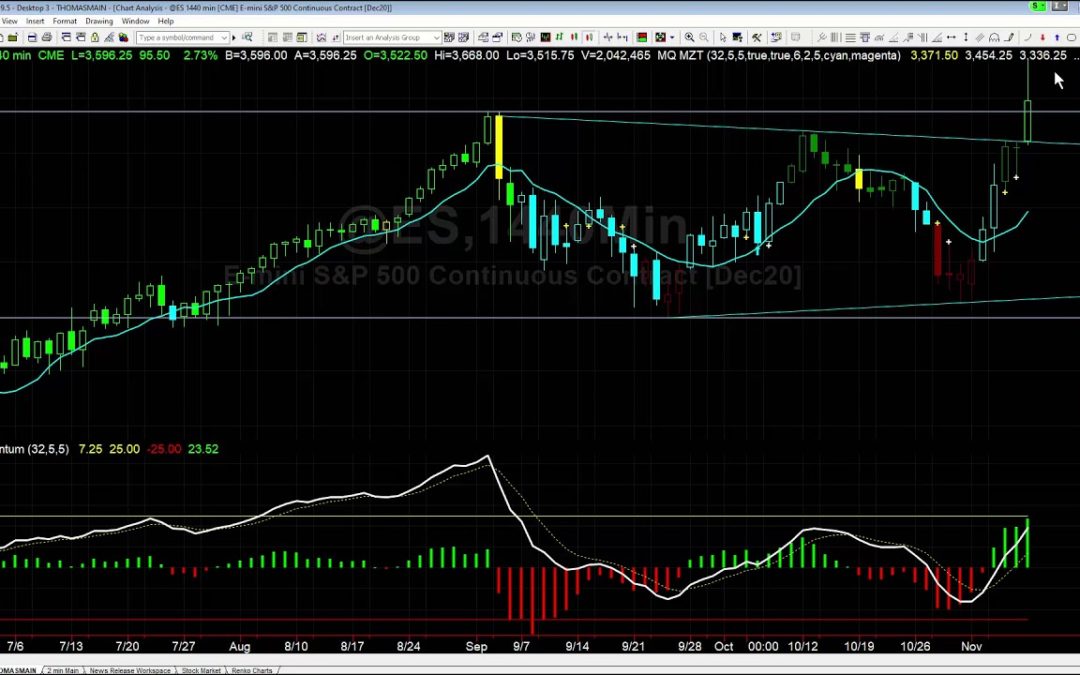1080x675 pixels.
Task: Toggle the green S status indicator
Action: point(1034,7)
